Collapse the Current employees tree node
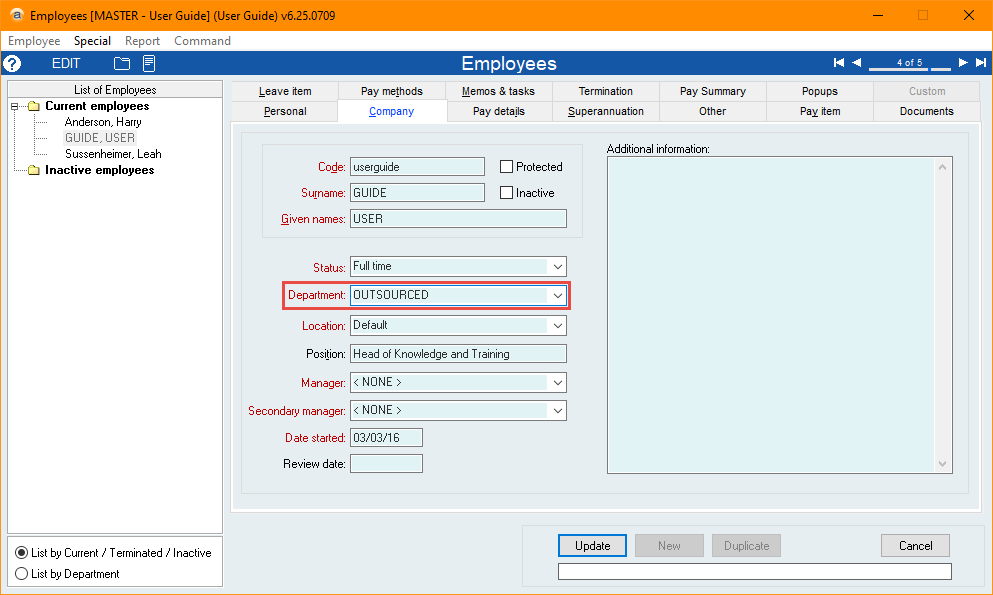 [x=15, y=106]
